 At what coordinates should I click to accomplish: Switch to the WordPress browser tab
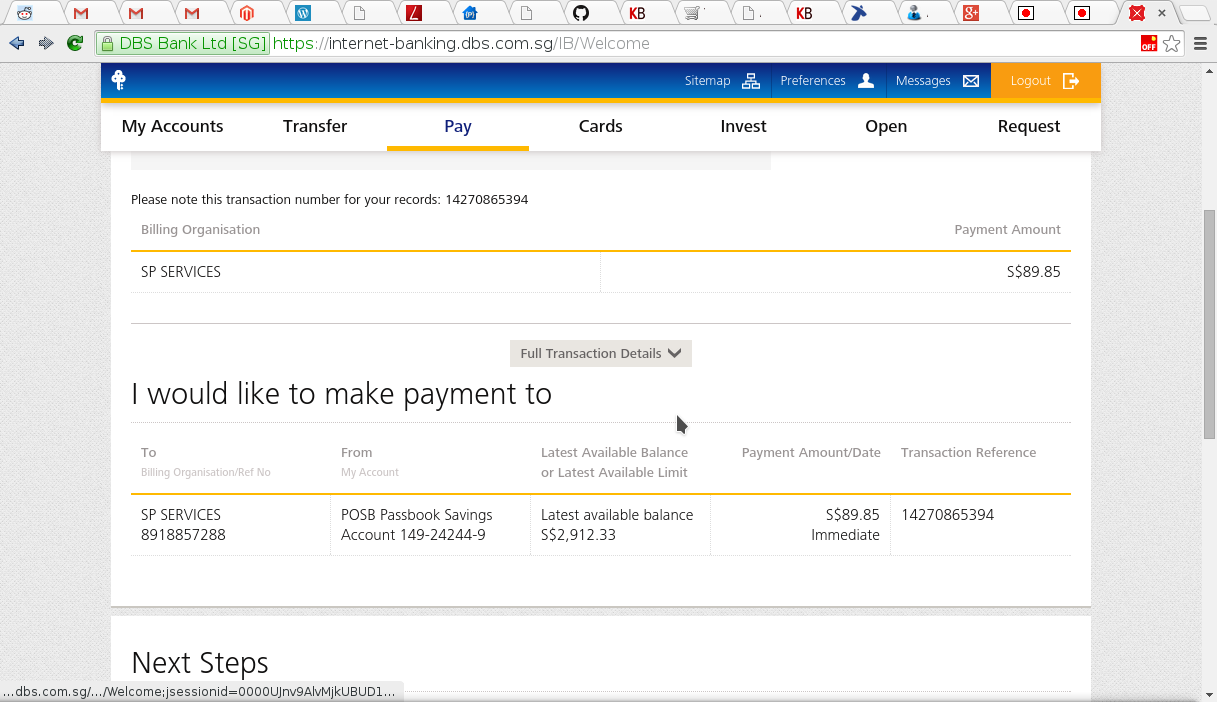tap(303, 13)
